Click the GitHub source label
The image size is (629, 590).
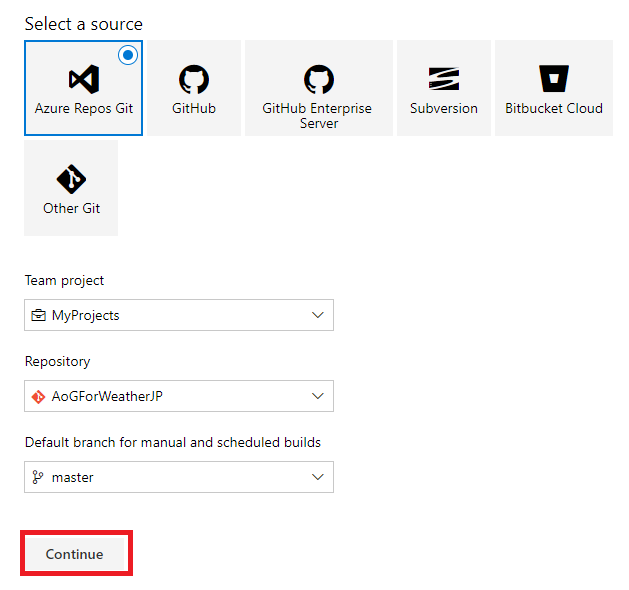click(x=193, y=108)
